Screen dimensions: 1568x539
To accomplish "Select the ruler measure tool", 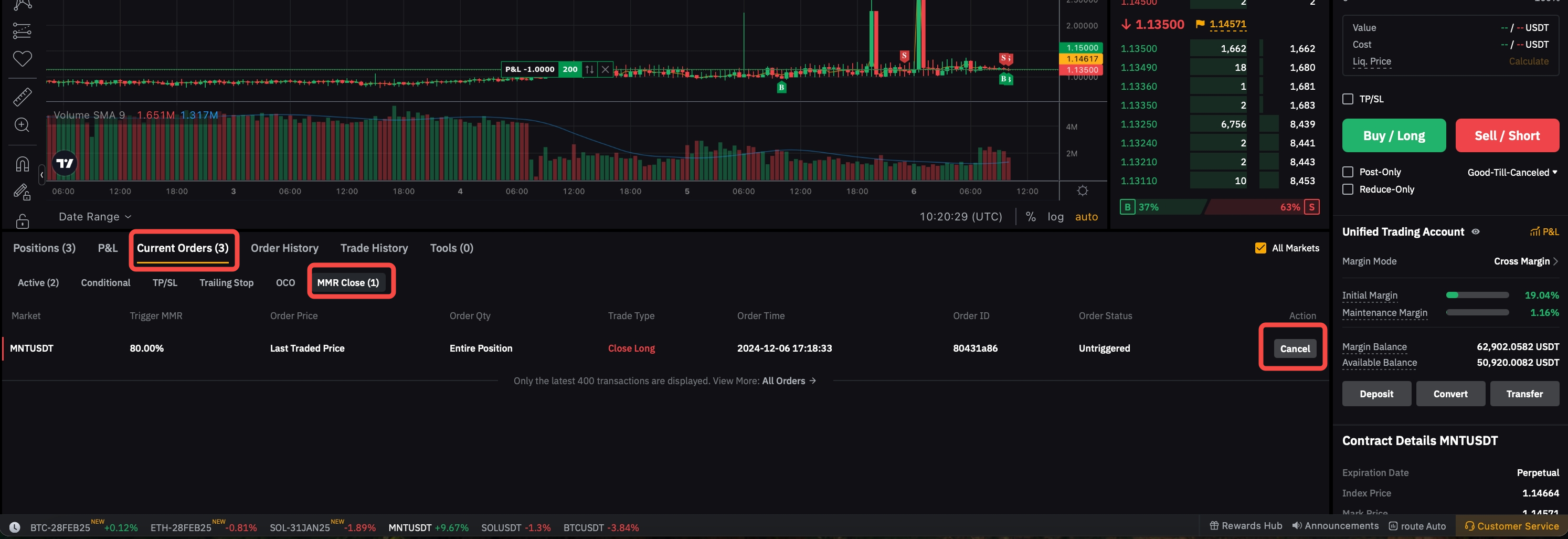I will coord(23,96).
